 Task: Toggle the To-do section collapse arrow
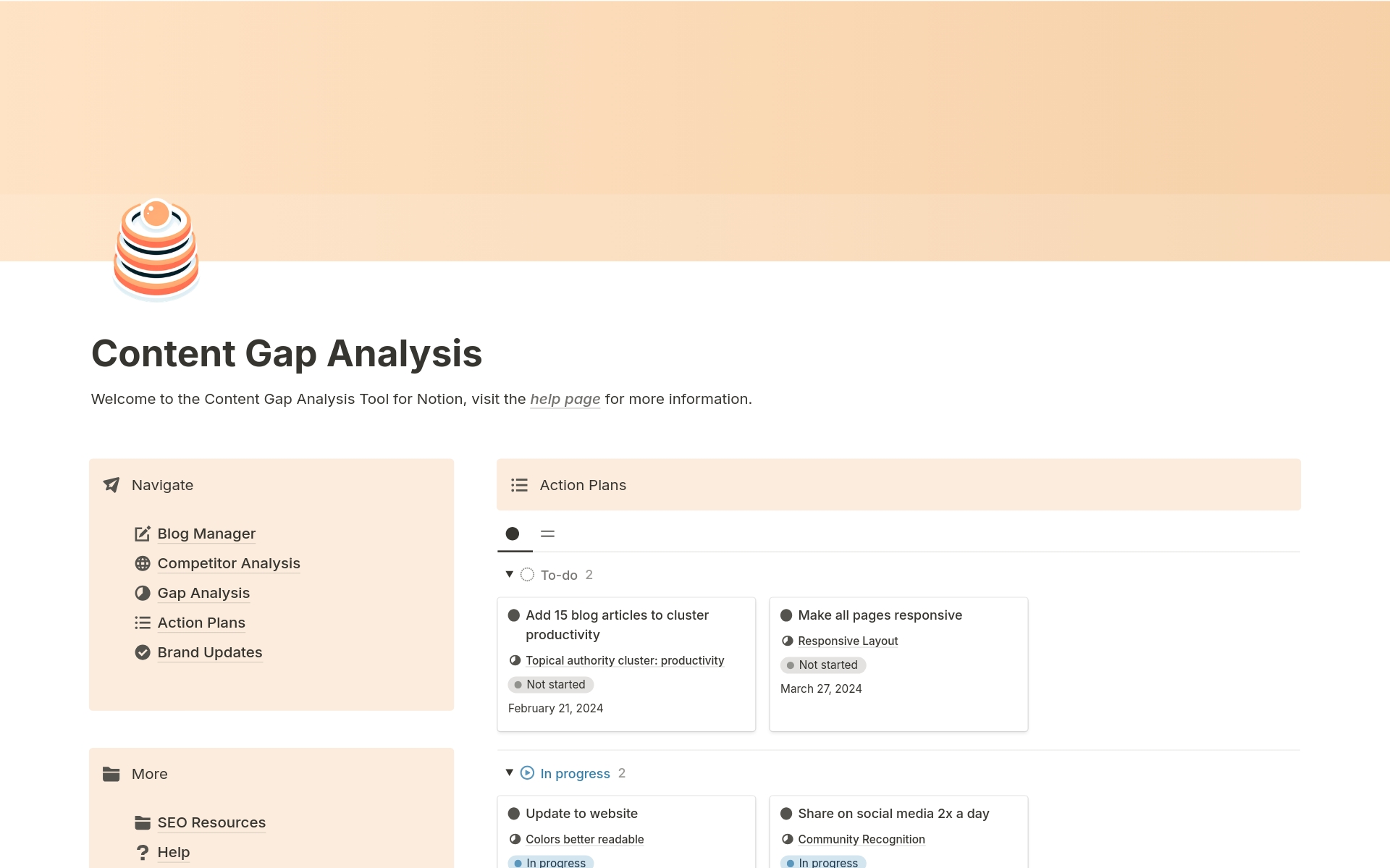pos(510,575)
